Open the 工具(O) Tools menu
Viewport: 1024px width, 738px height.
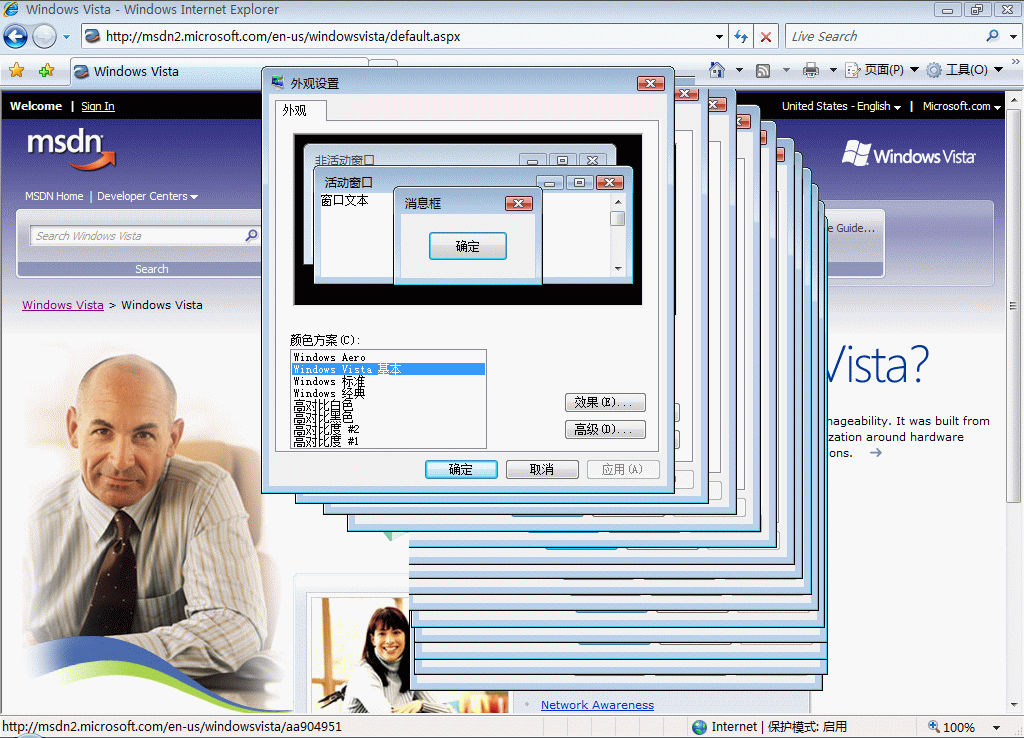(965, 70)
